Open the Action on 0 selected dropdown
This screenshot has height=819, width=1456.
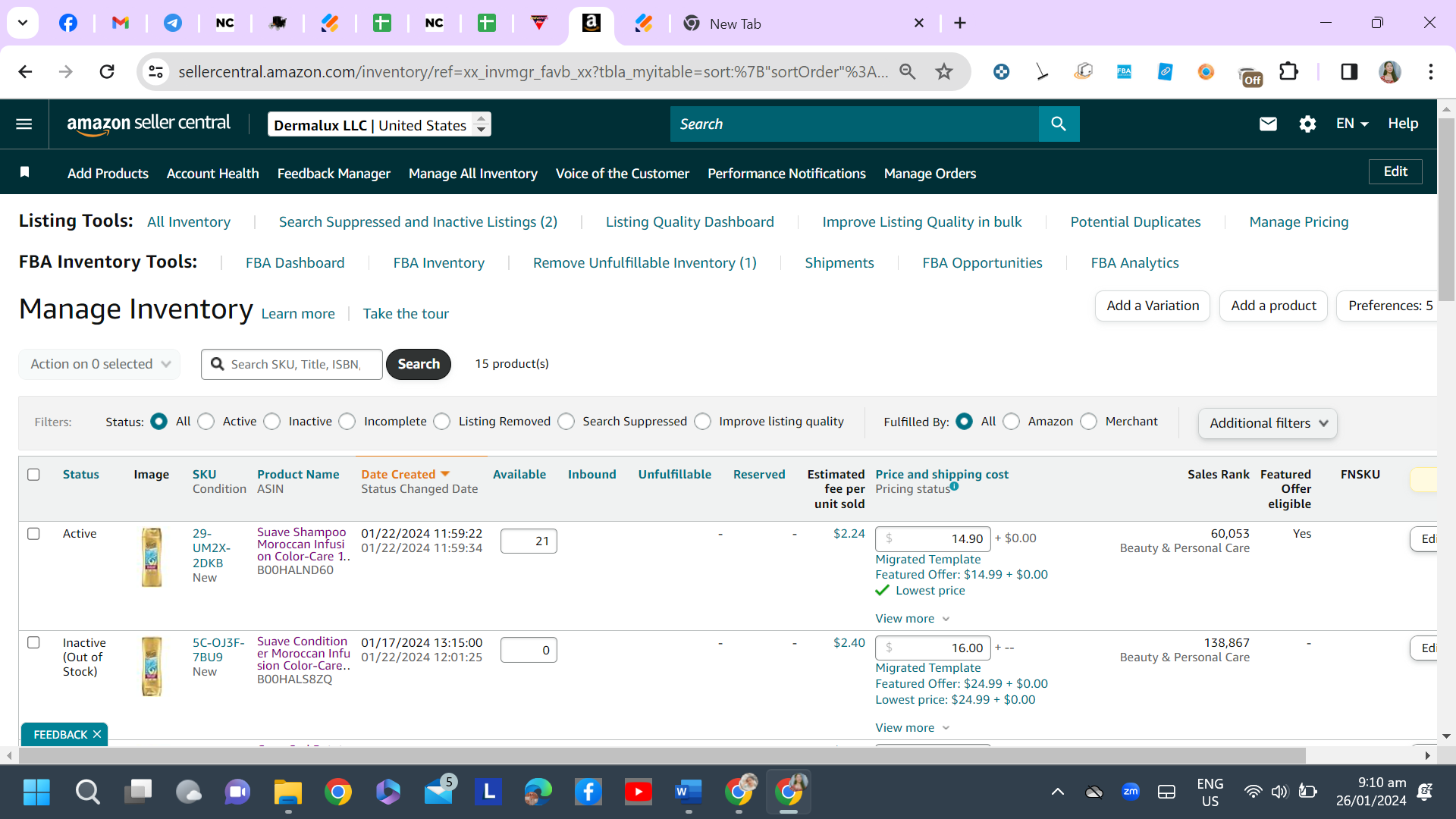click(99, 364)
